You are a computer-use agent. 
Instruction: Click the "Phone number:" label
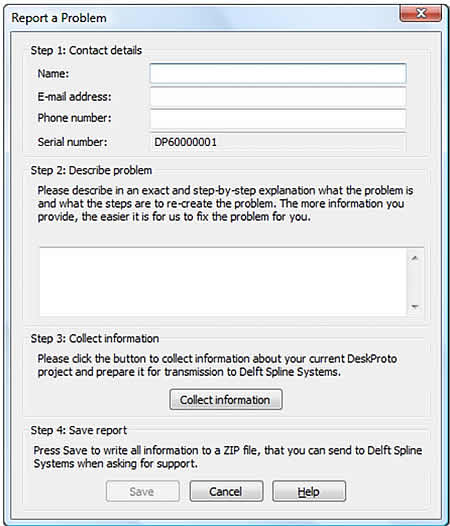pos(74,118)
